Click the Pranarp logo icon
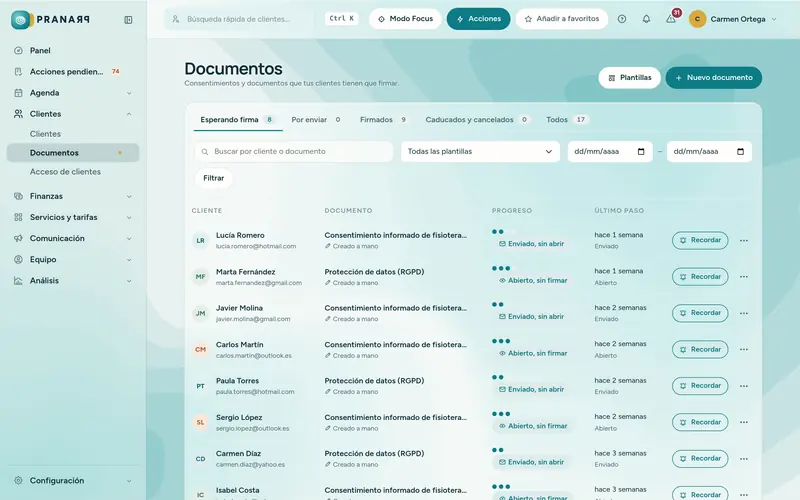 22,19
